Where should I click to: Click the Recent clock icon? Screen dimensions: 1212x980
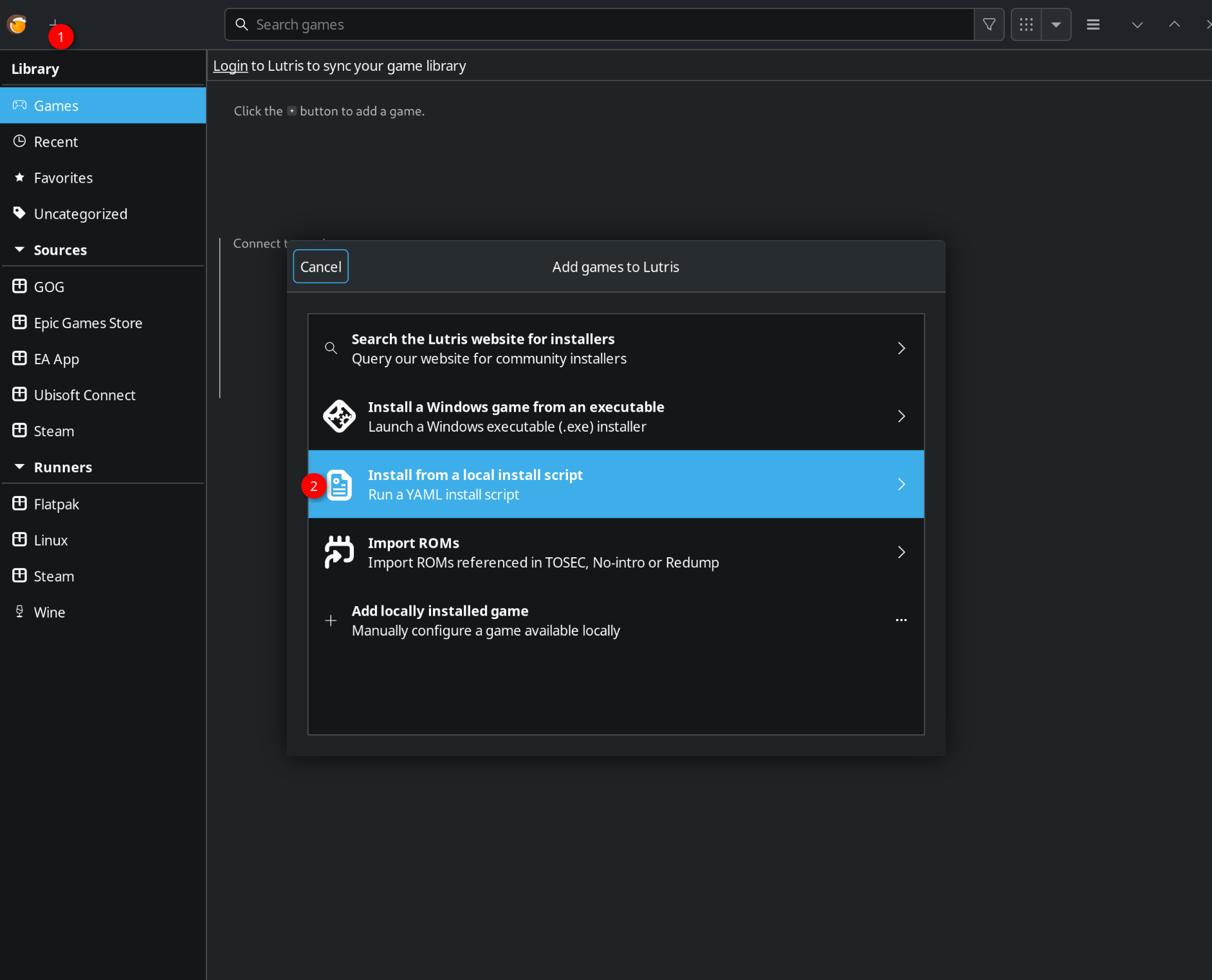pos(19,141)
